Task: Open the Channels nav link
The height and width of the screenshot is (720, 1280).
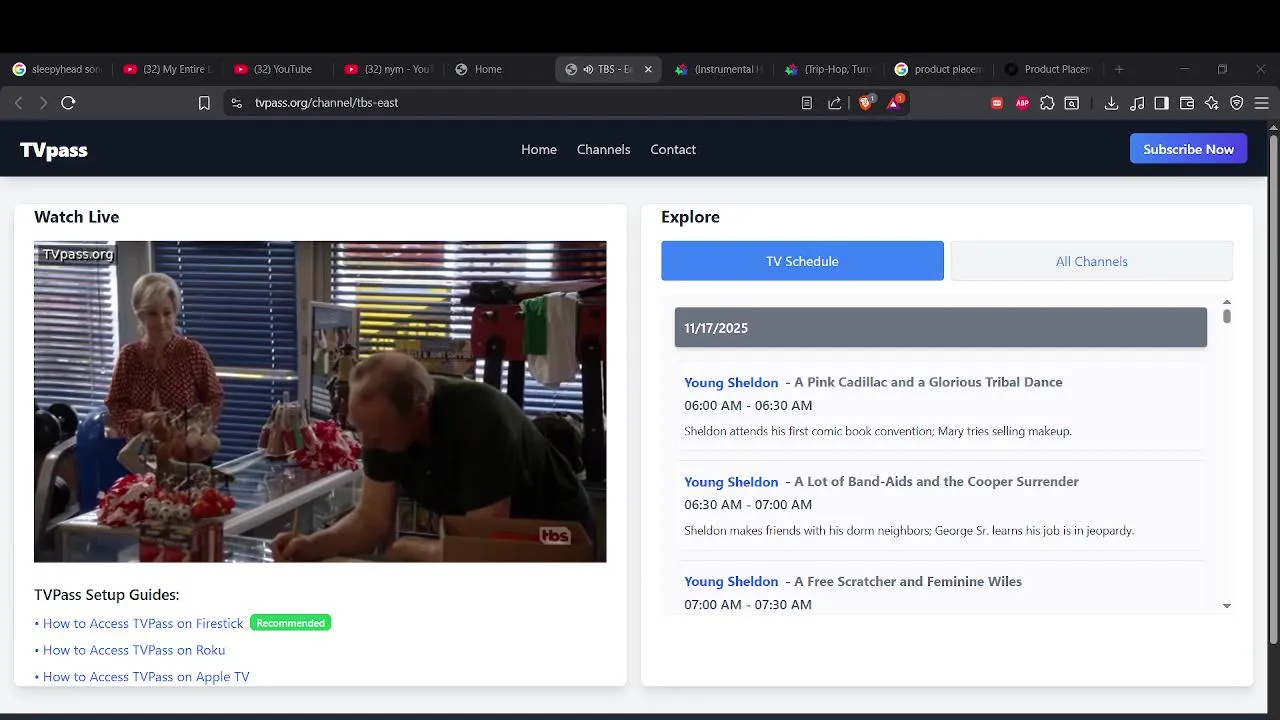Action: click(604, 149)
